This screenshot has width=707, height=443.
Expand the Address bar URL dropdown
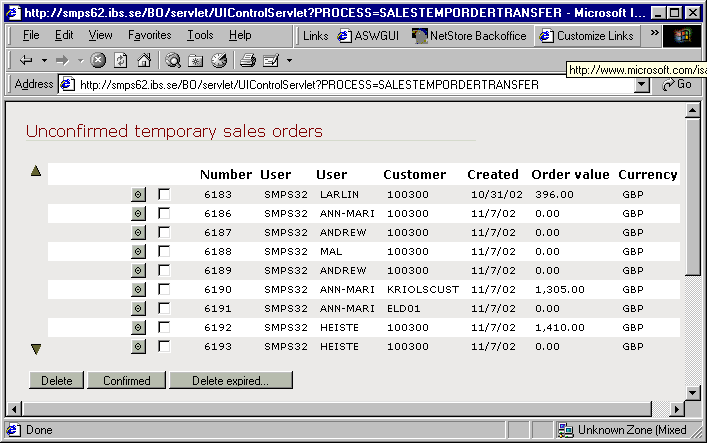pyautogui.click(x=642, y=85)
